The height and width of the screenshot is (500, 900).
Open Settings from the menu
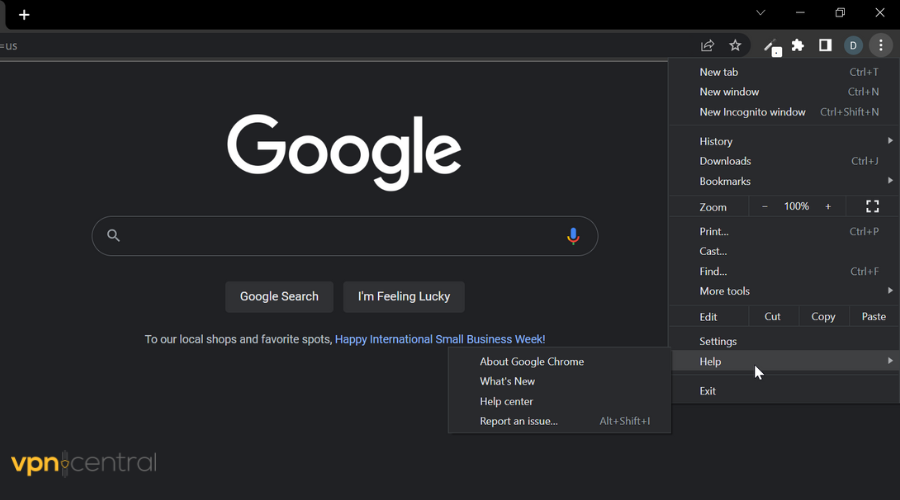(x=718, y=341)
